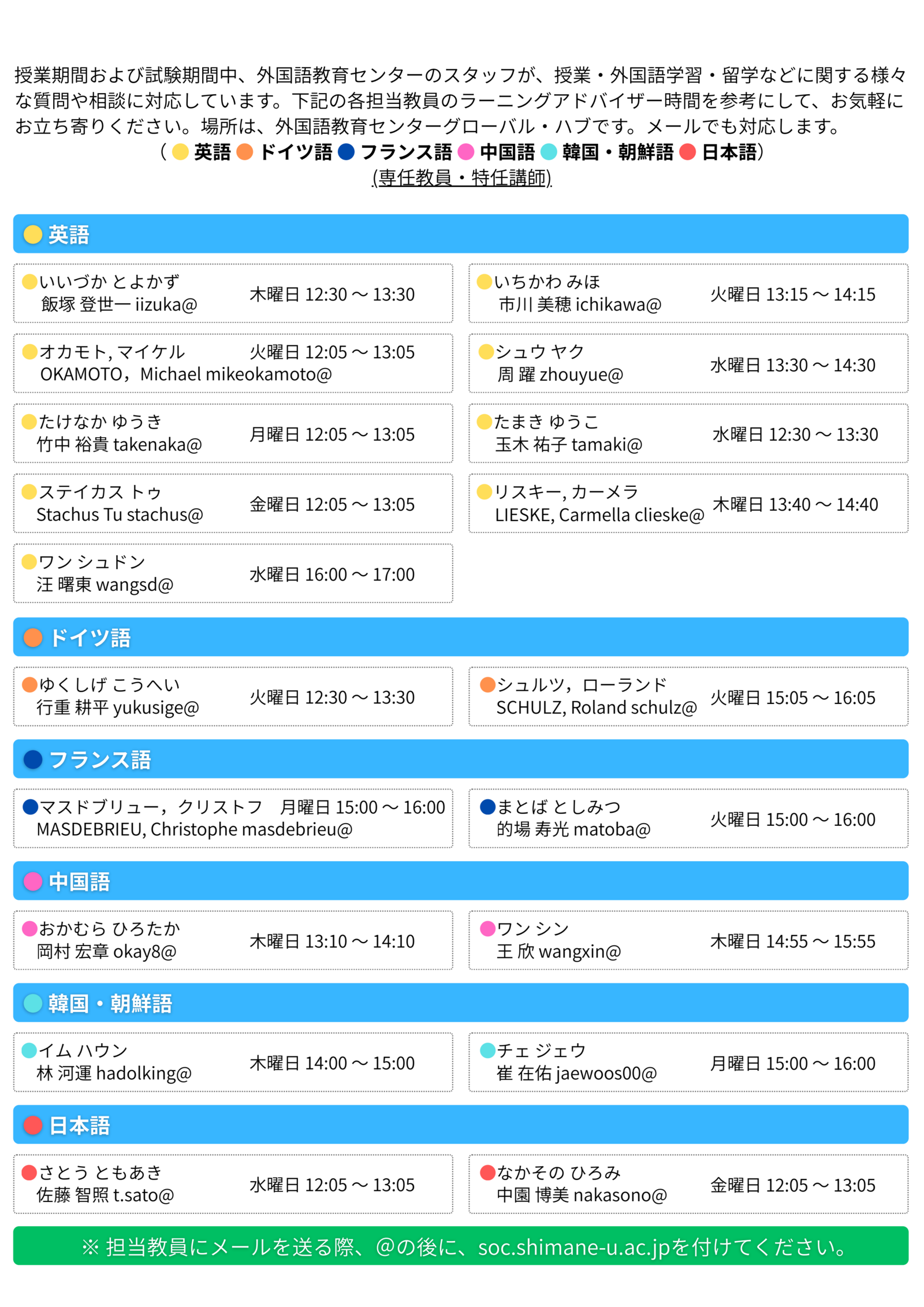Click the orange dot in the ドイツ語 section header

coord(33,638)
